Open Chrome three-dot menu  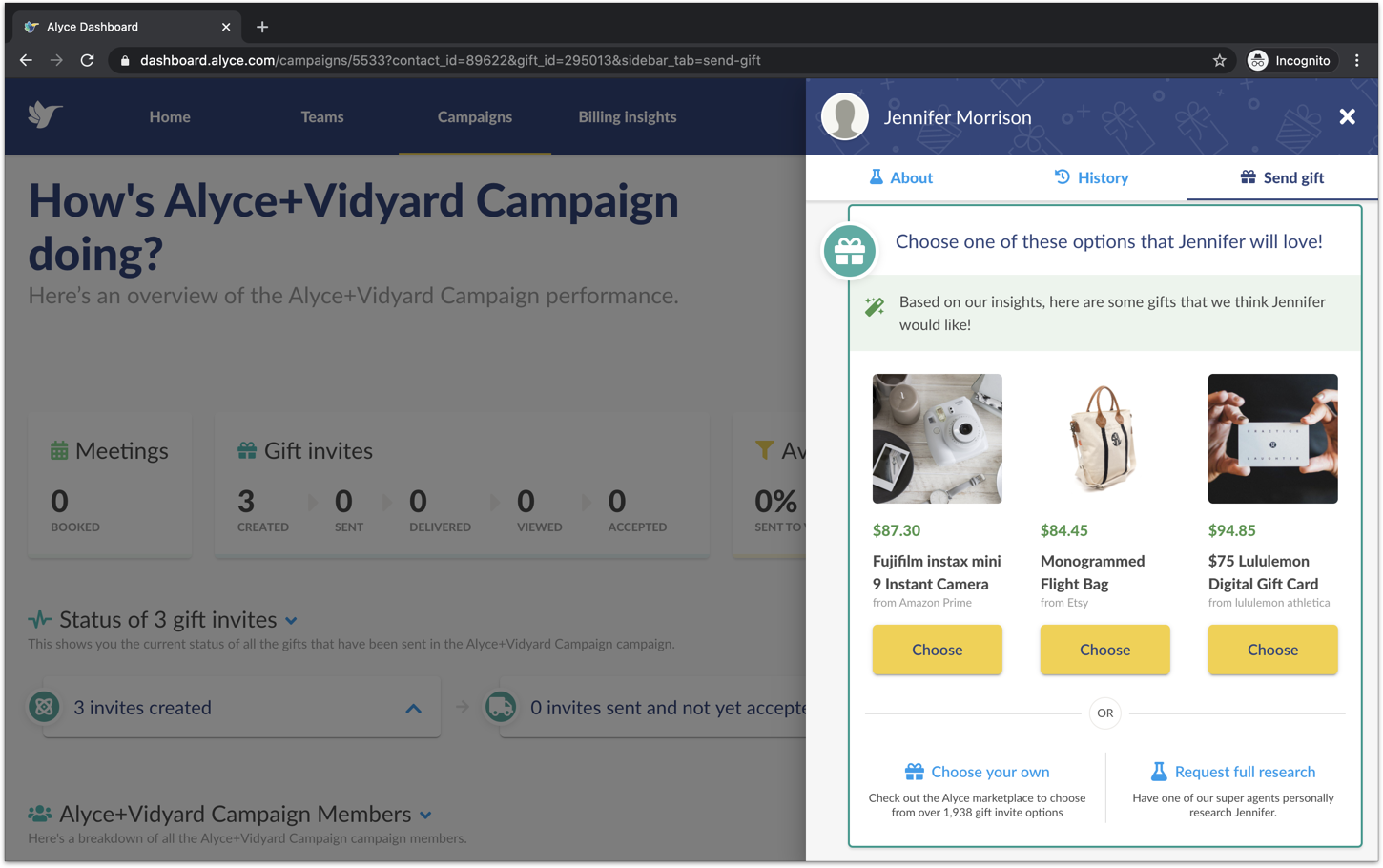(1357, 60)
